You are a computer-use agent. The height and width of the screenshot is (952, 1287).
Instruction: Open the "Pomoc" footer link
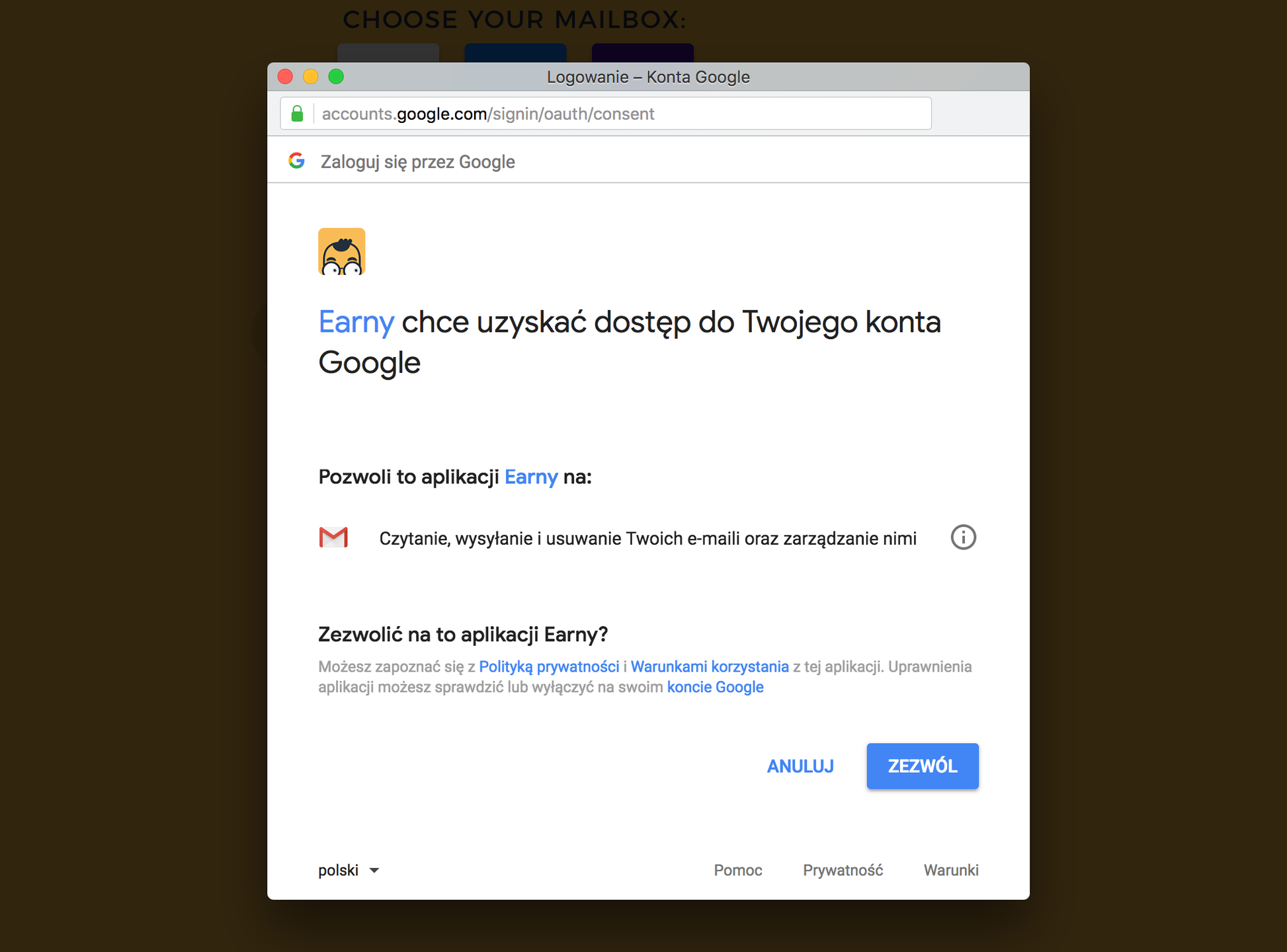tap(737, 870)
